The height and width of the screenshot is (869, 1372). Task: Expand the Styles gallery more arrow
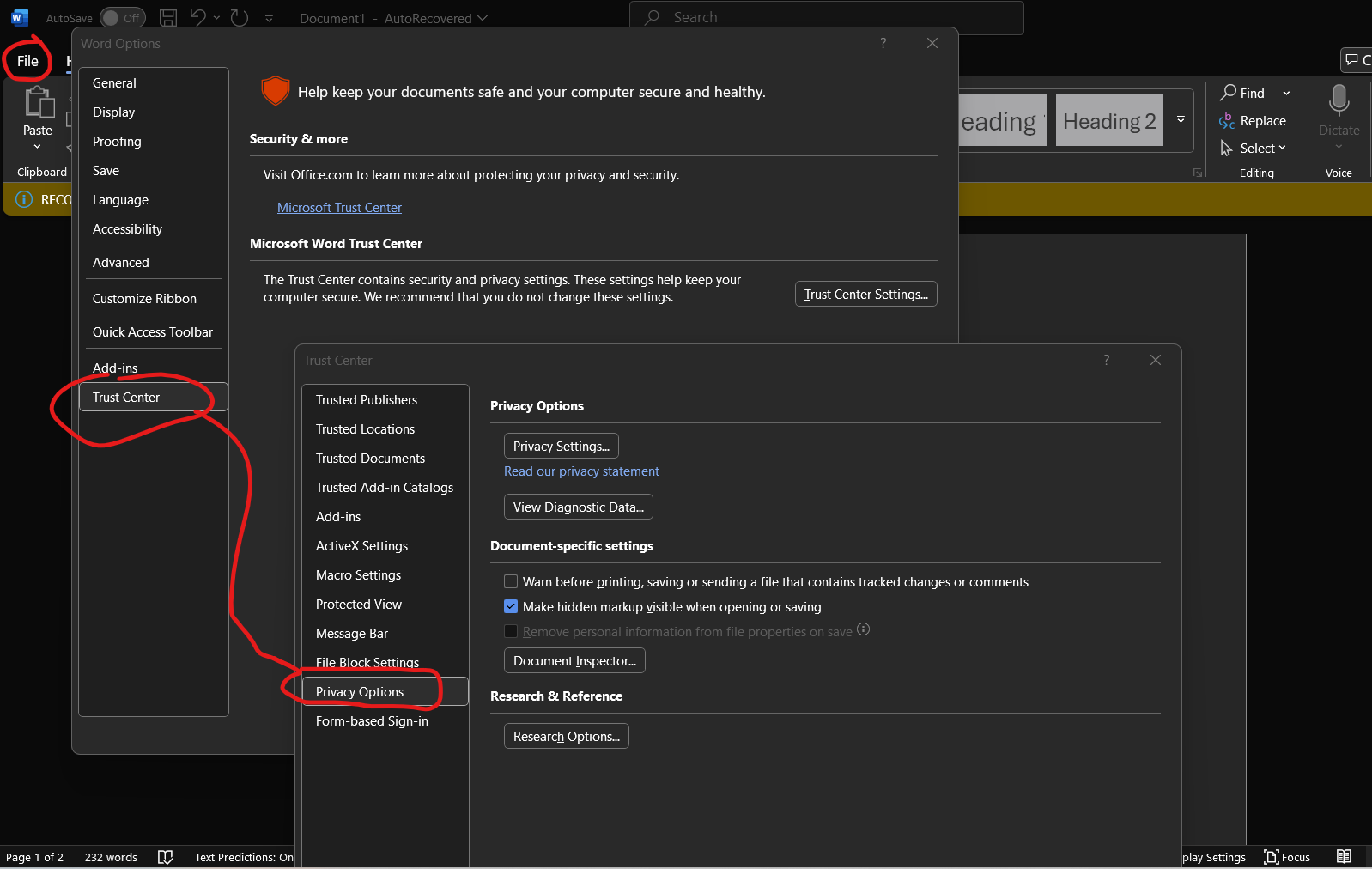[x=1181, y=120]
